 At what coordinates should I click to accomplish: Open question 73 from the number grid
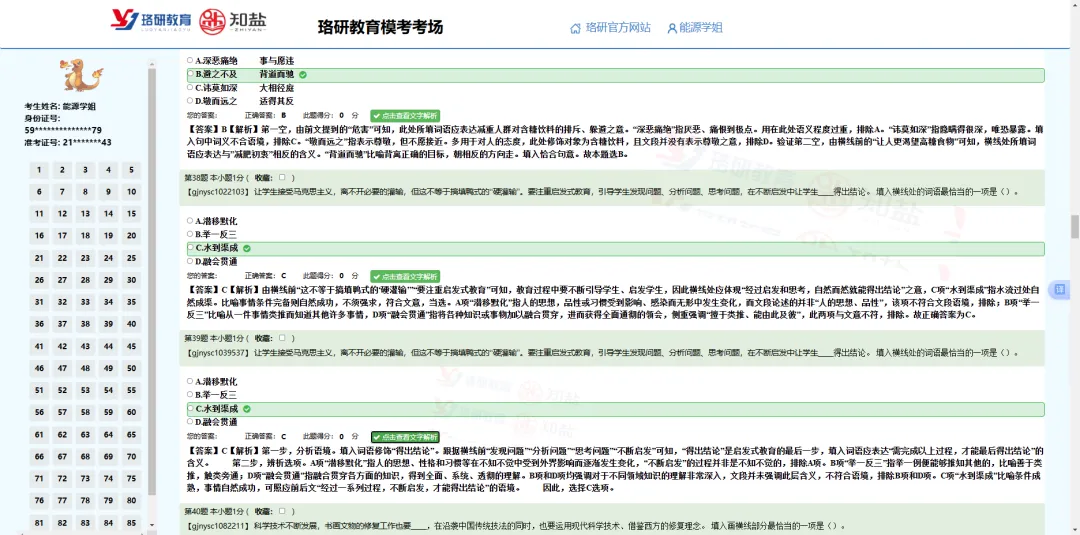pos(85,479)
